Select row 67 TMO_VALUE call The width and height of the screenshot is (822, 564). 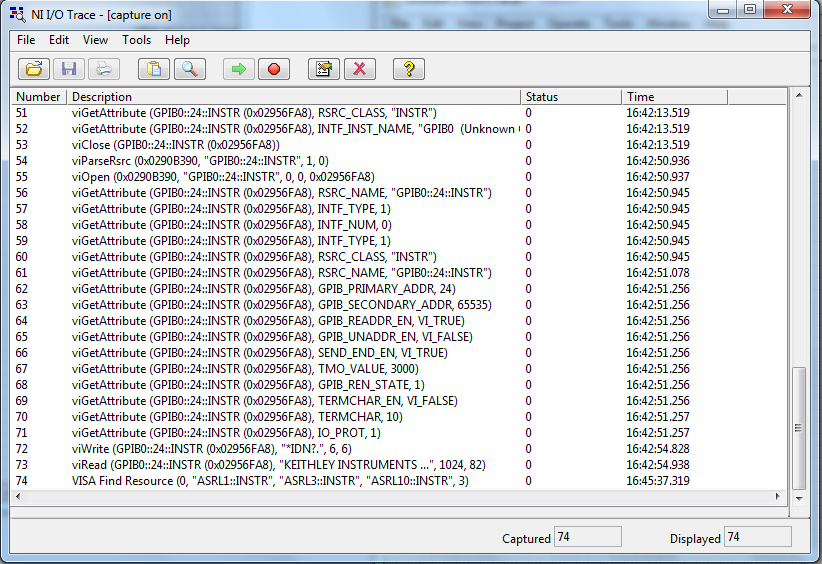[398, 368]
